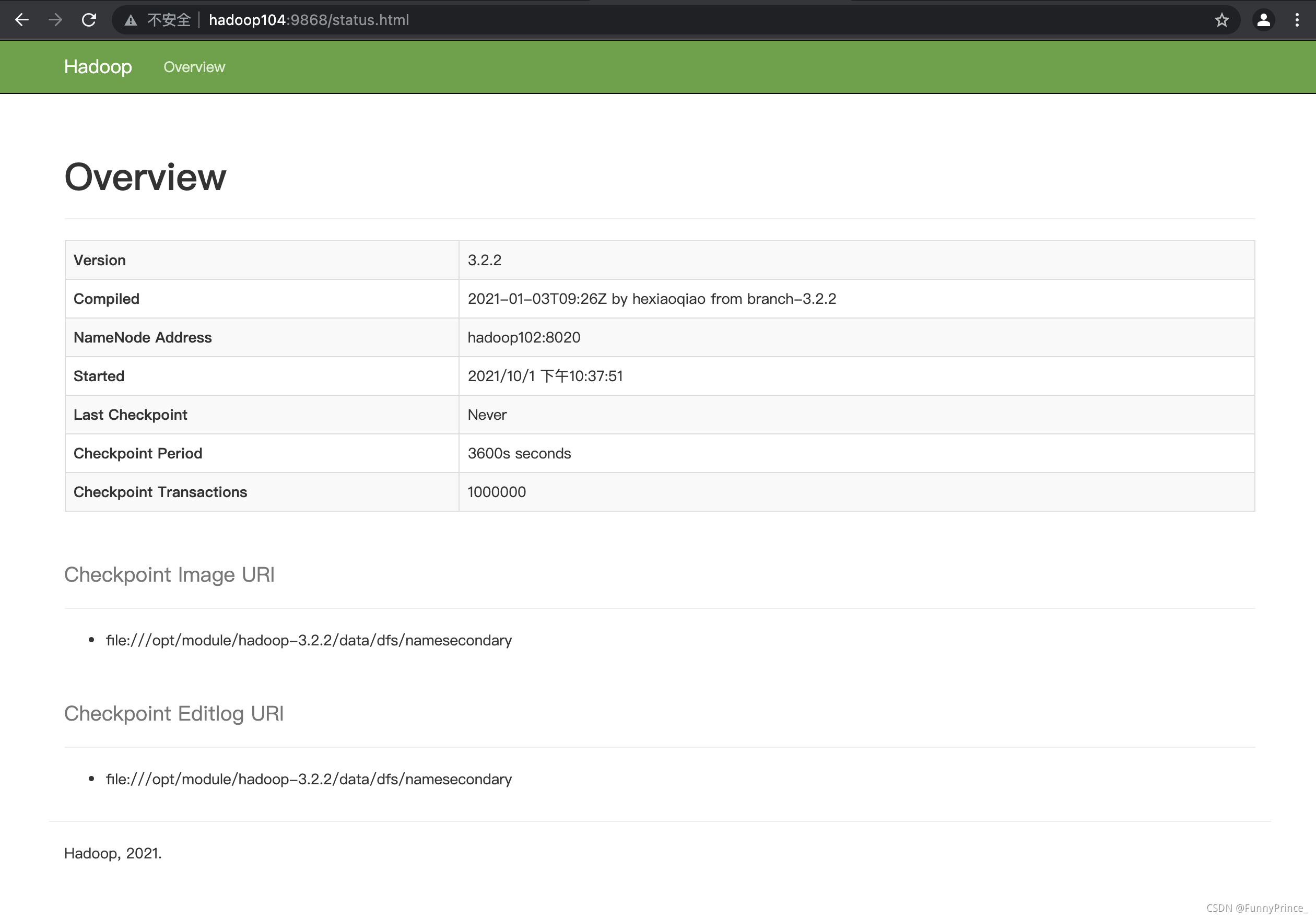Select the Checkpoint Editlog URI heading

point(174,713)
